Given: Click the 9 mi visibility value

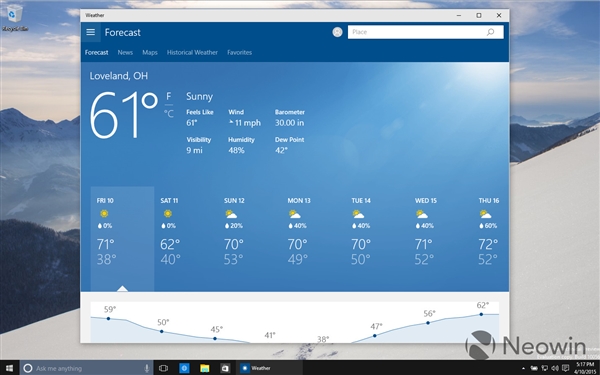Looking at the screenshot, I should click(x=194, y=150).
